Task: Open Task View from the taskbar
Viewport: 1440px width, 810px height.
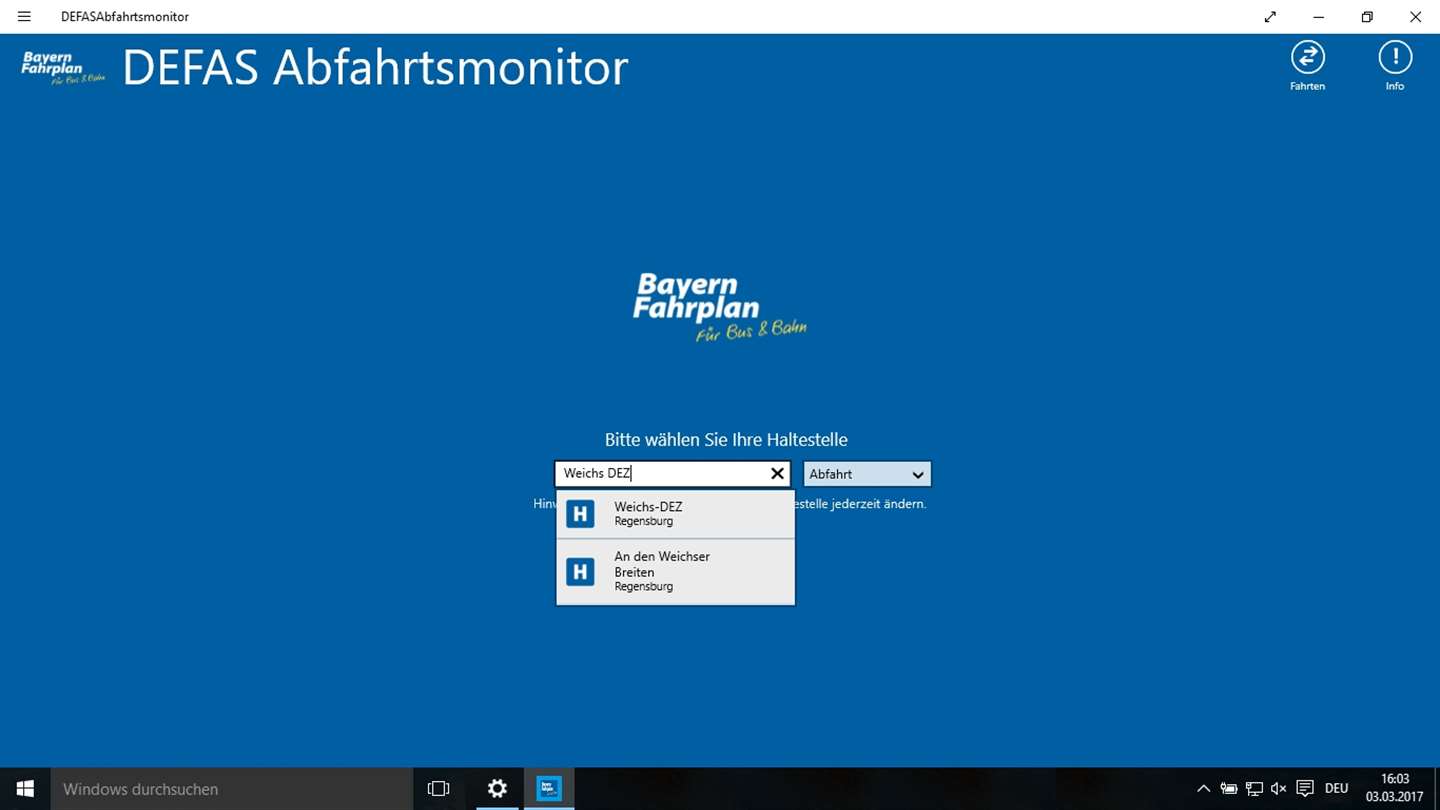Action: coord(438,788)
